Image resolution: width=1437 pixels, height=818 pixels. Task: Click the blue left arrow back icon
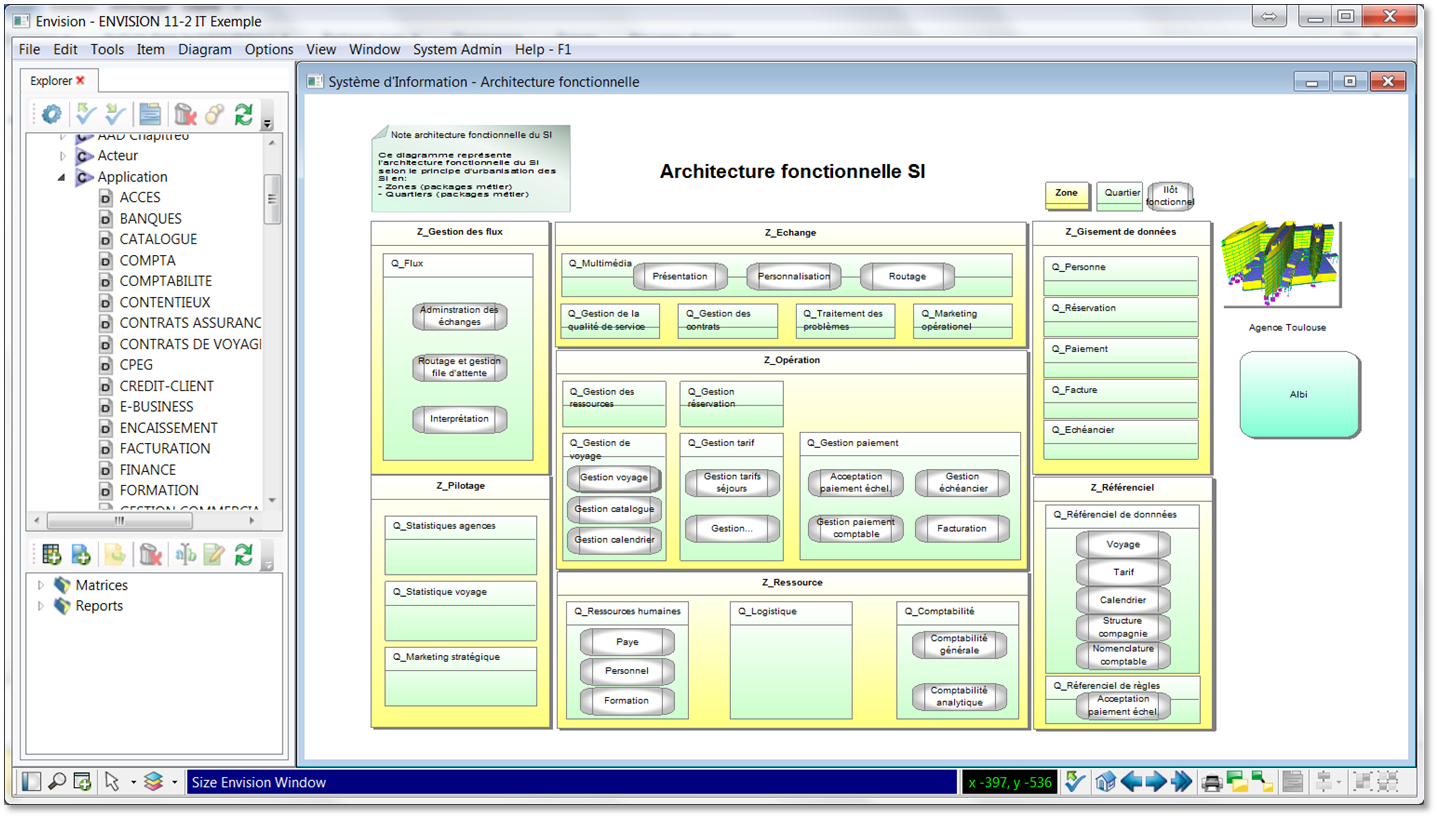(1131, 782)
